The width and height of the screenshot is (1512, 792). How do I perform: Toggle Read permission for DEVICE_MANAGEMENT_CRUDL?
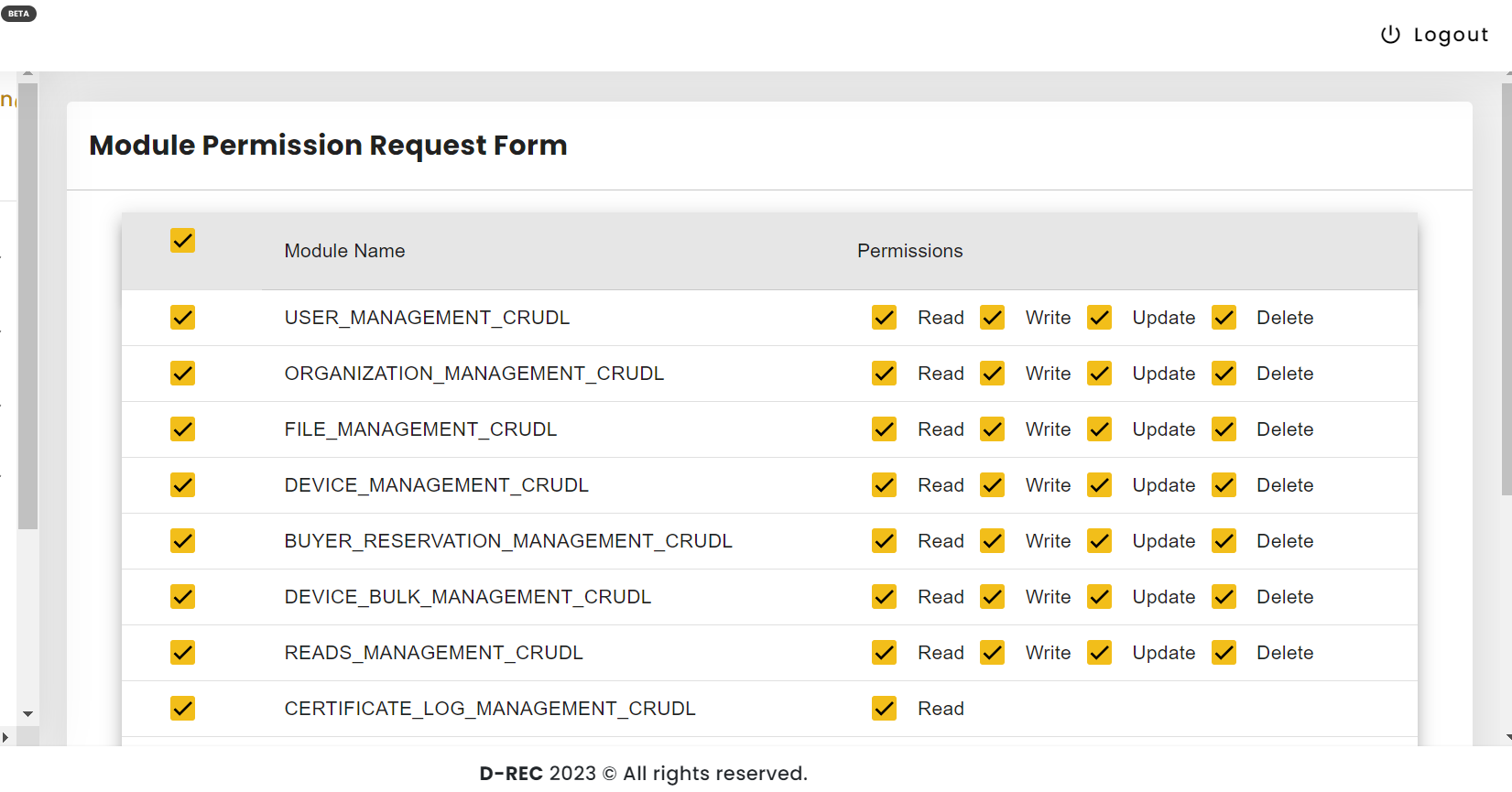click(x=884, y=485)
